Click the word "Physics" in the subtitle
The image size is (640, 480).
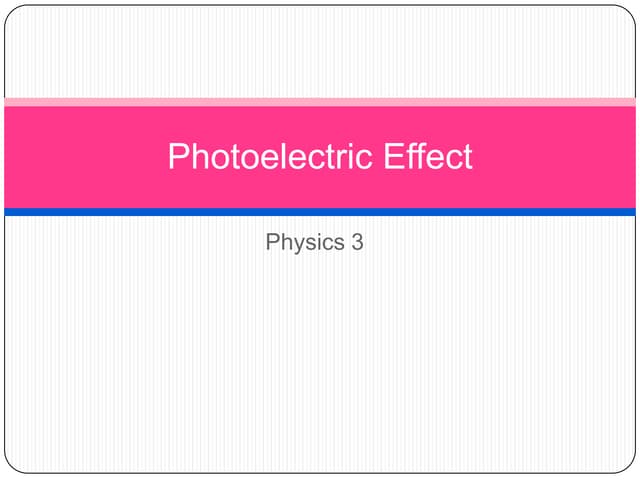[305, 242]
